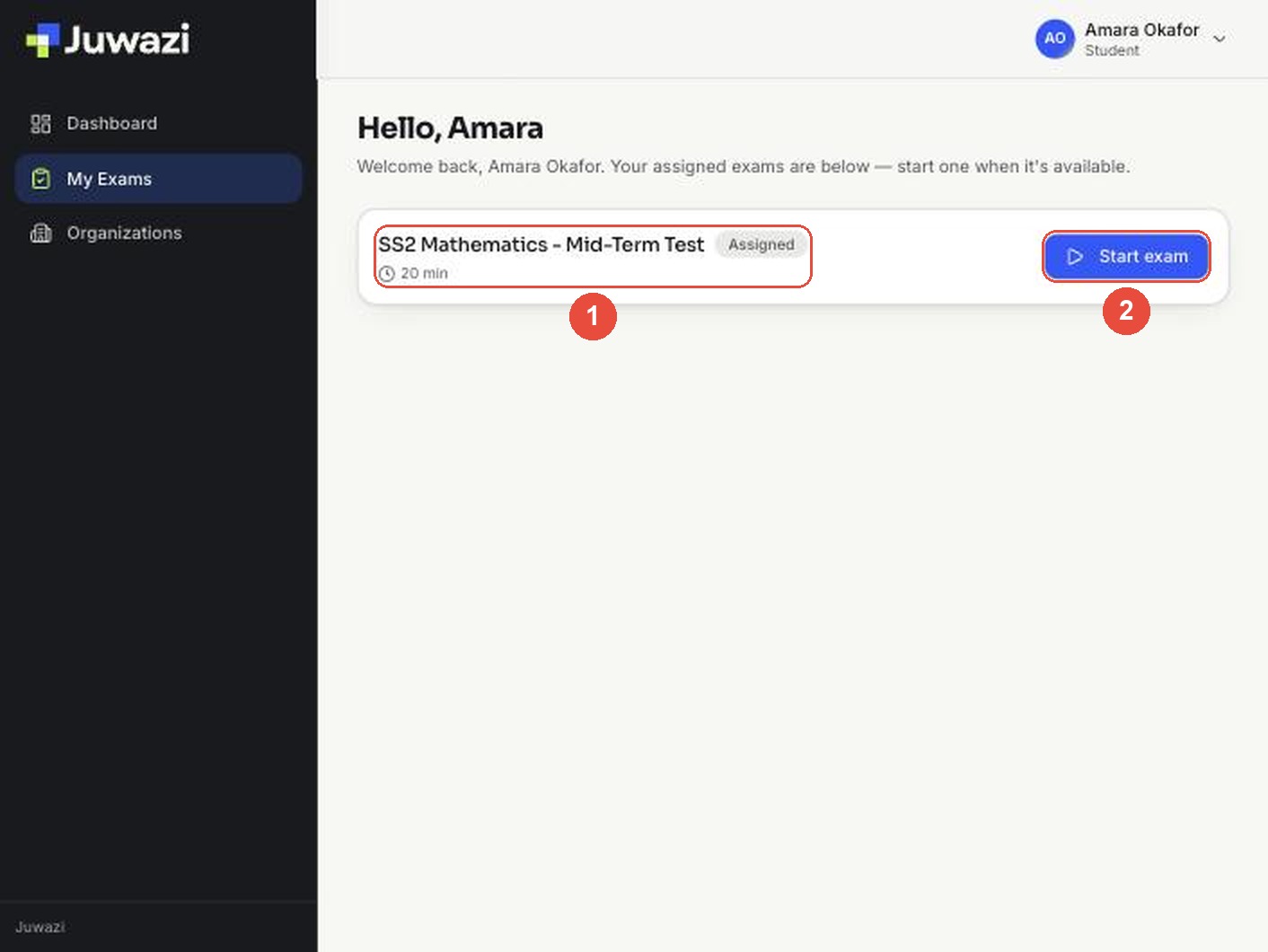
Task: Click the Organizations building icon
Action: 40,234
